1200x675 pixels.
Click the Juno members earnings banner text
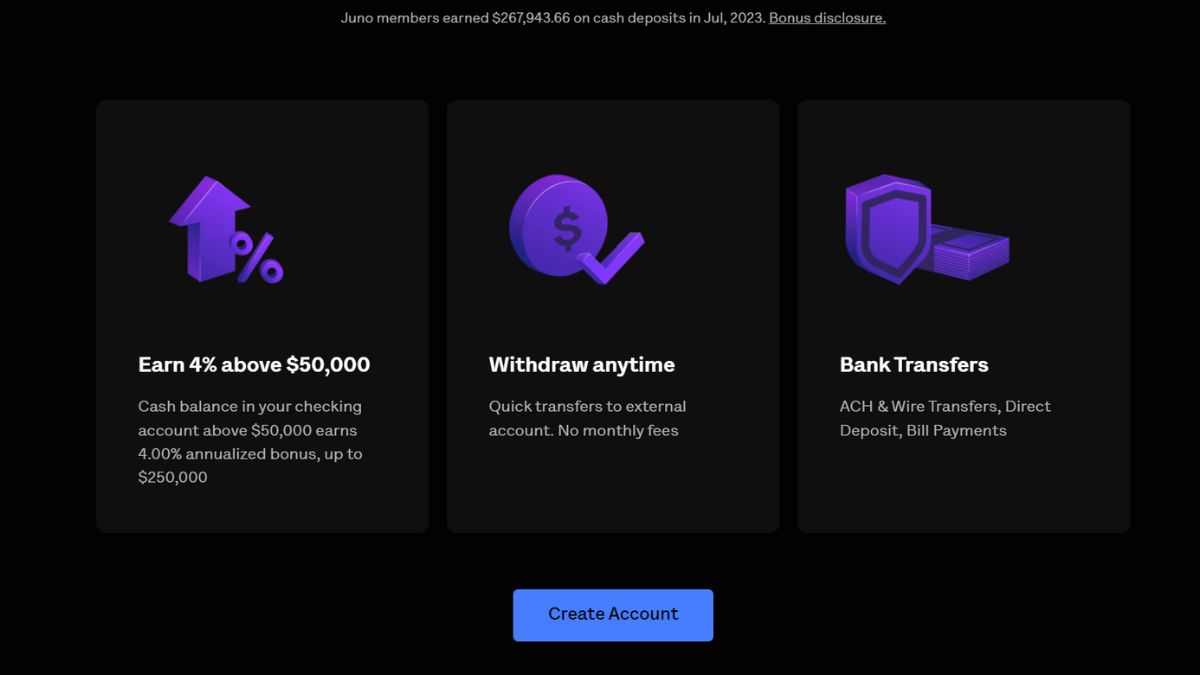550,17
